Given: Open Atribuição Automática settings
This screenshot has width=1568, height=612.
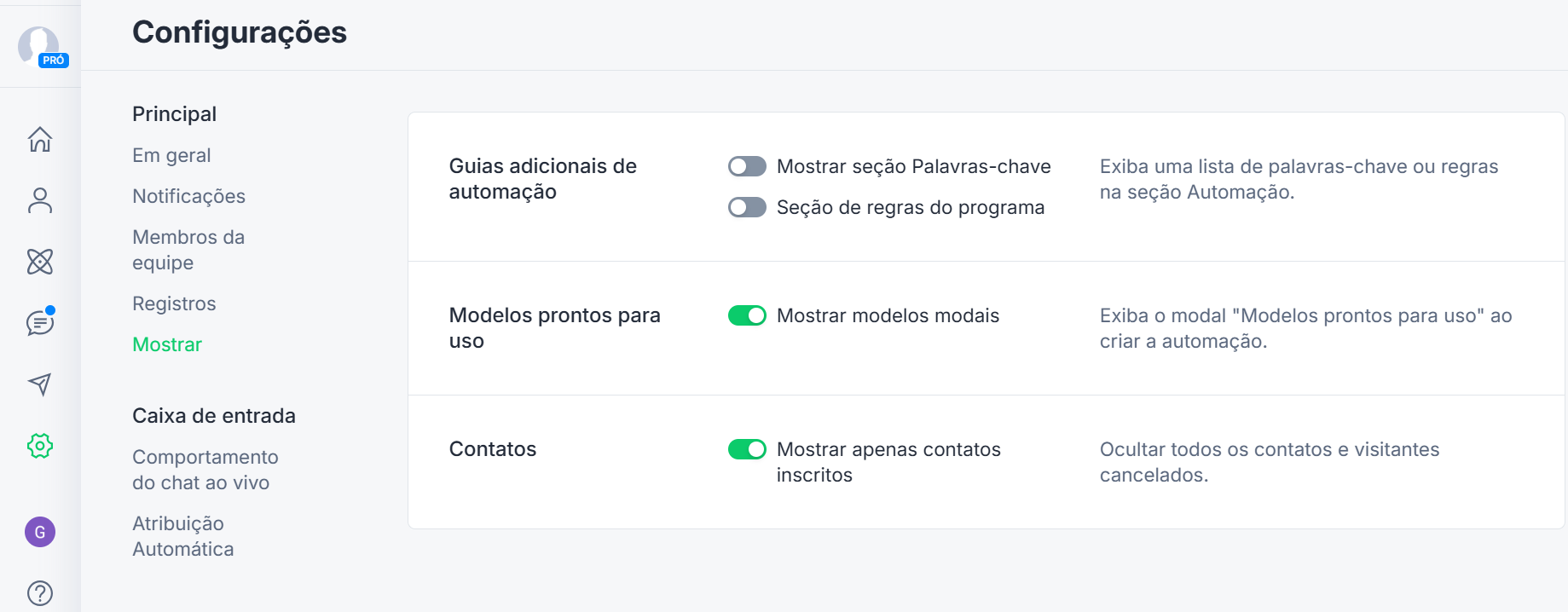Looking at the screenshot, I should pos(183,536).
